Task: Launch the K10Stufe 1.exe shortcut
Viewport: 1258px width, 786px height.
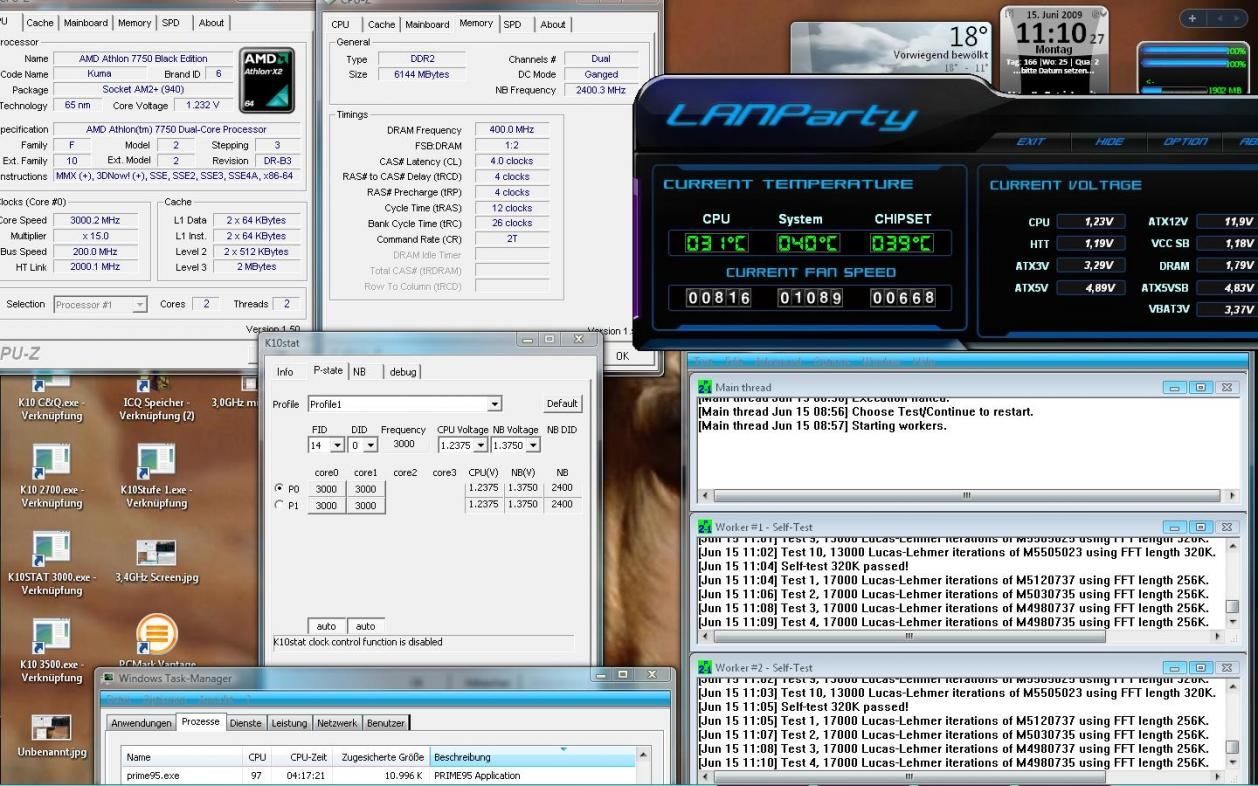Action: tap(157, 475)
